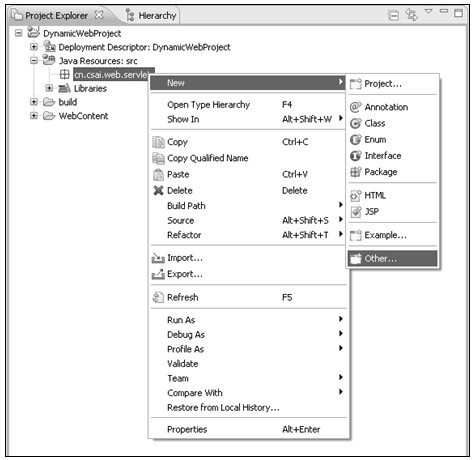Click the Delete red X icon
This screenshot has width=476, height=460.
(x=158, y=191)
